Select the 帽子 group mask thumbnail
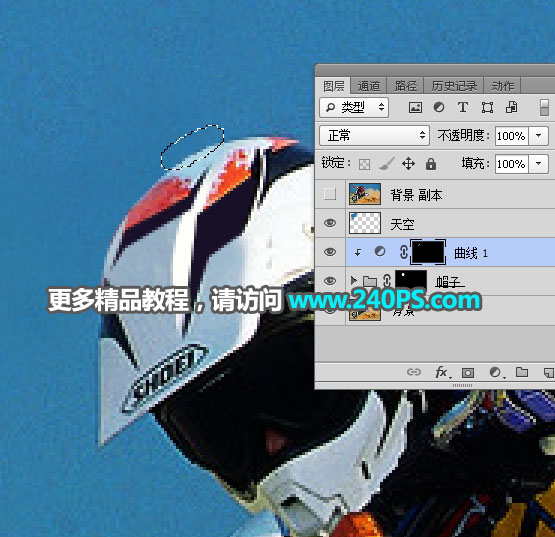The width and height of the screenshot is (555, 537). 411,279
